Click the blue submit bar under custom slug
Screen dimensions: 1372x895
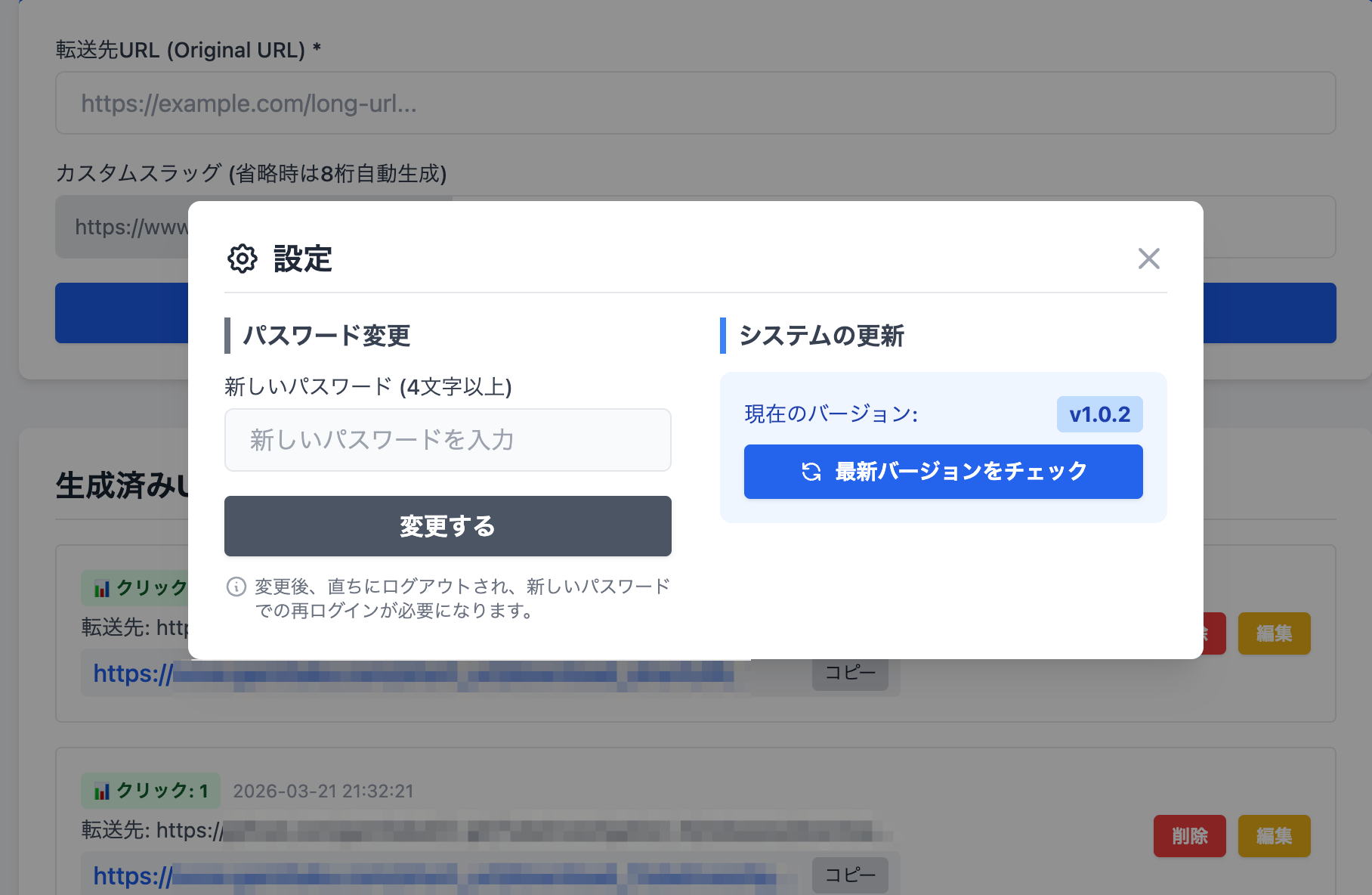click(121, 313)
